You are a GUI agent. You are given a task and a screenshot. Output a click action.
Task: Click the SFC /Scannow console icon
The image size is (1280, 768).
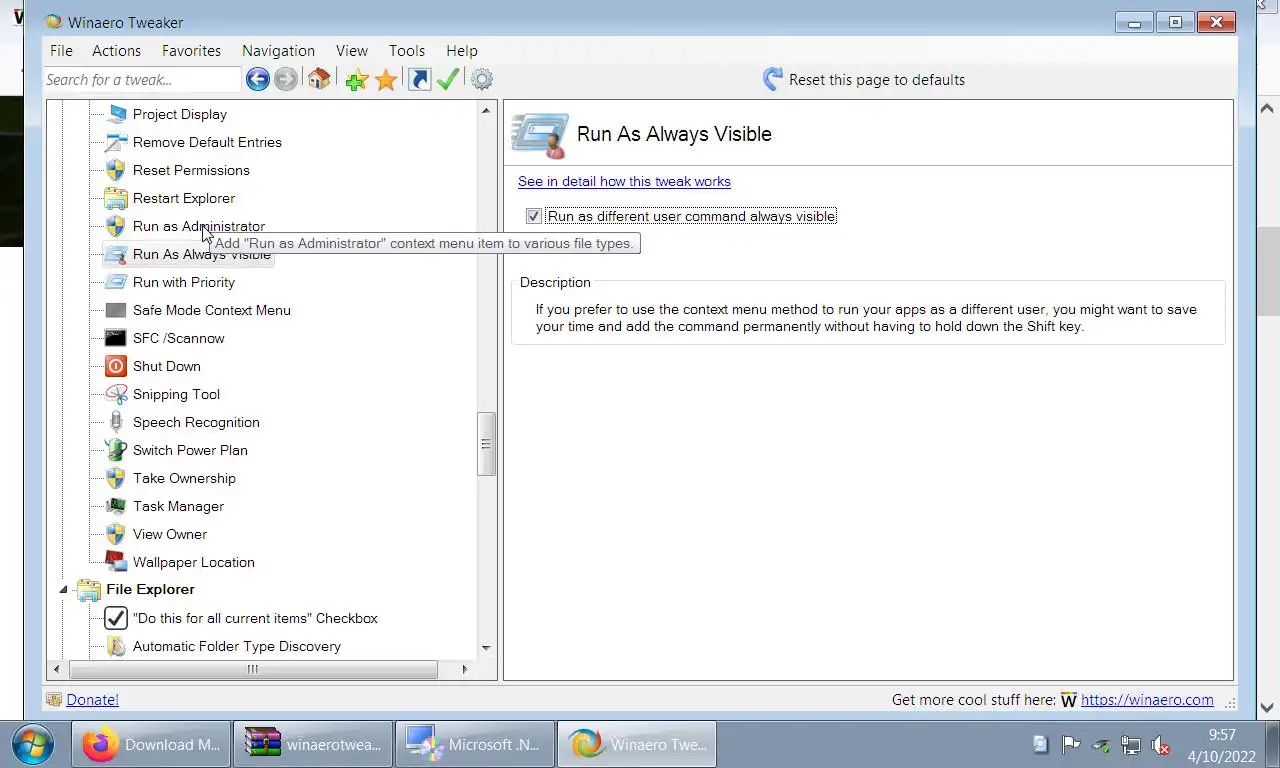click(116, 338)
